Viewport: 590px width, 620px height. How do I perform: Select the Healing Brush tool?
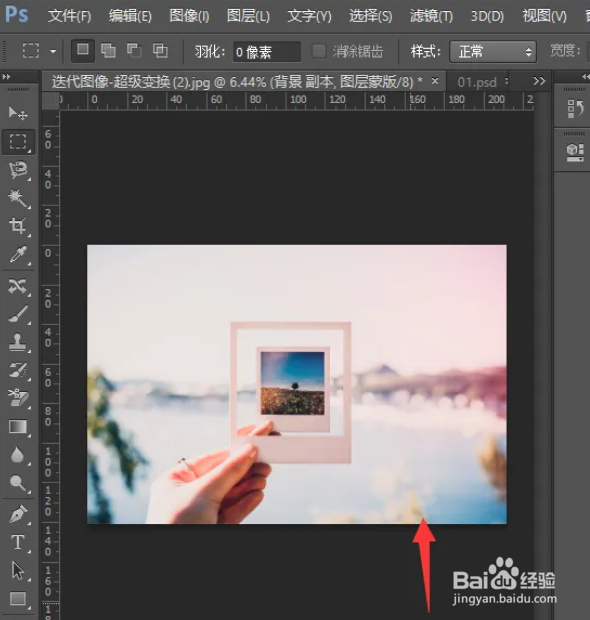click(x=18, y=286)
